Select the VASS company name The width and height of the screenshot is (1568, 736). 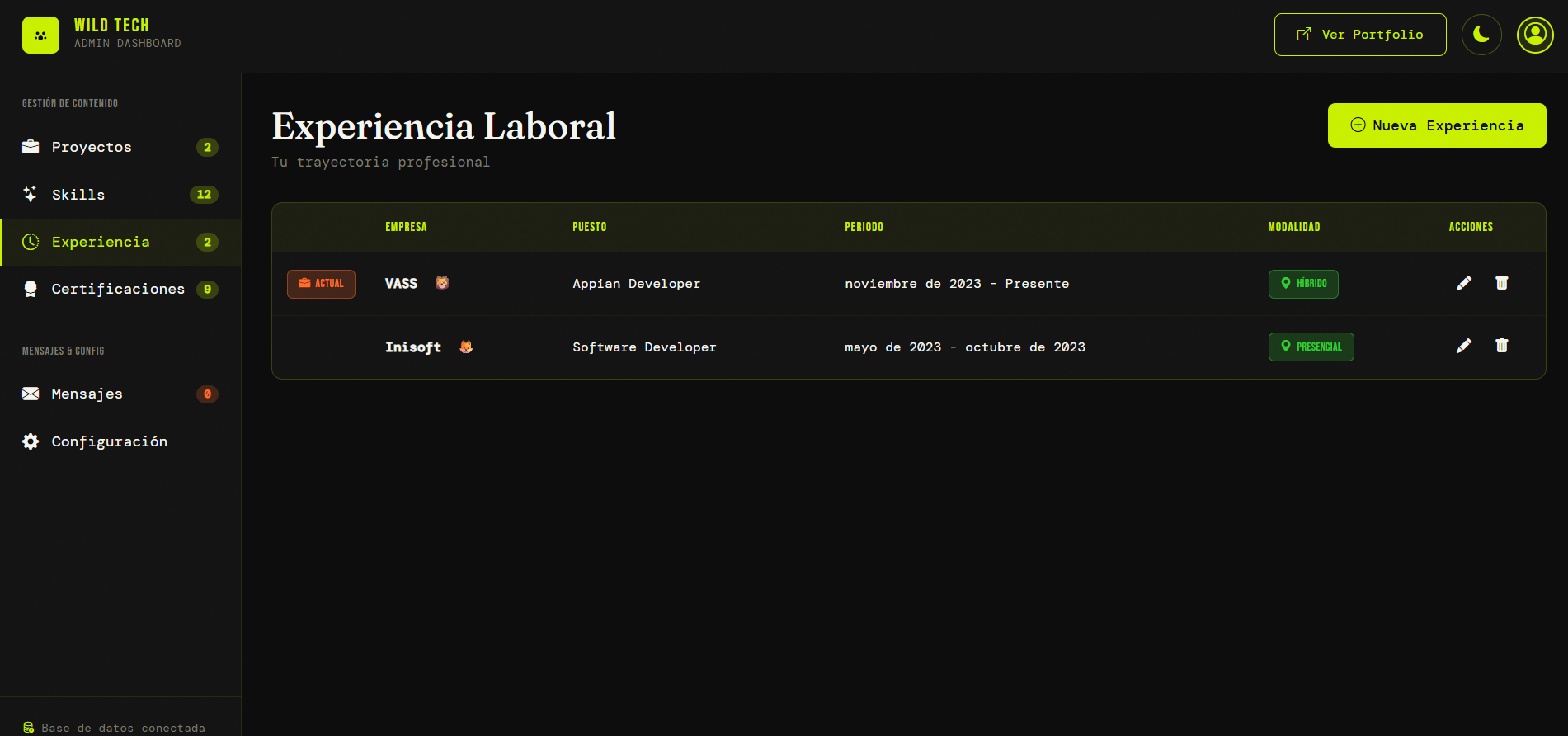401,284
